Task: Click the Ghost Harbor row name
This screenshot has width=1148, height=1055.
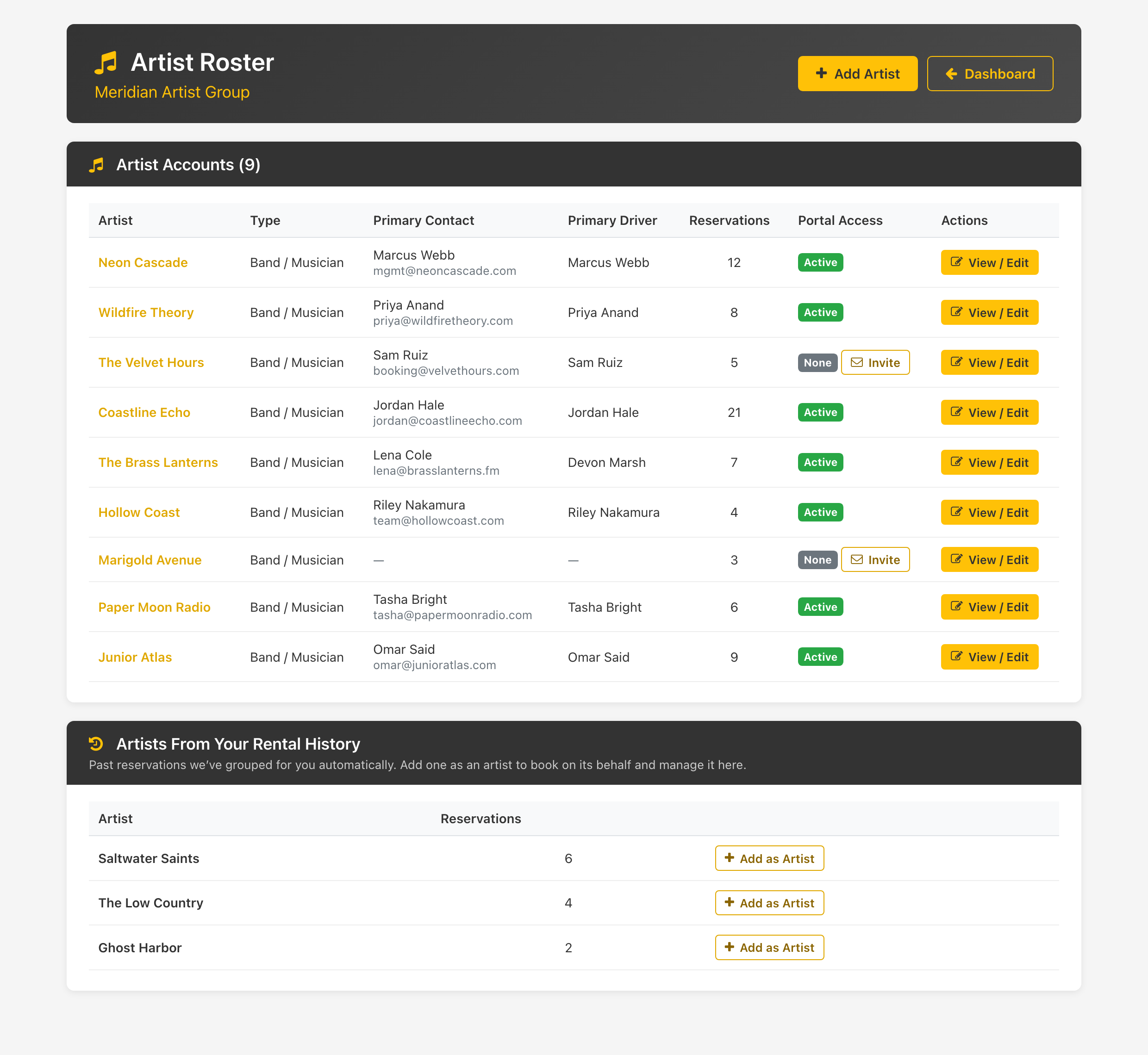Action: click(140, 948)
